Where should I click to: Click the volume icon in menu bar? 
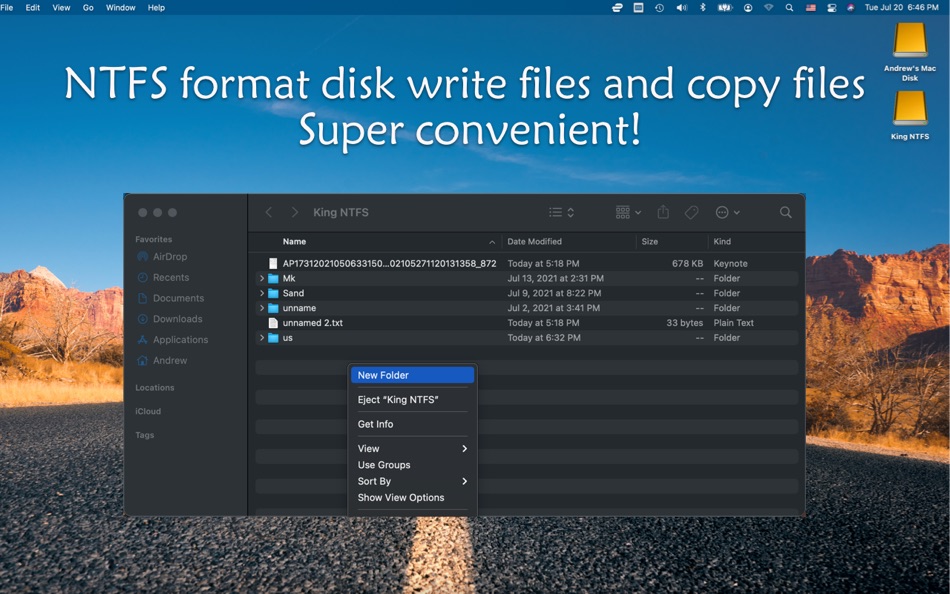coord(682,8)
